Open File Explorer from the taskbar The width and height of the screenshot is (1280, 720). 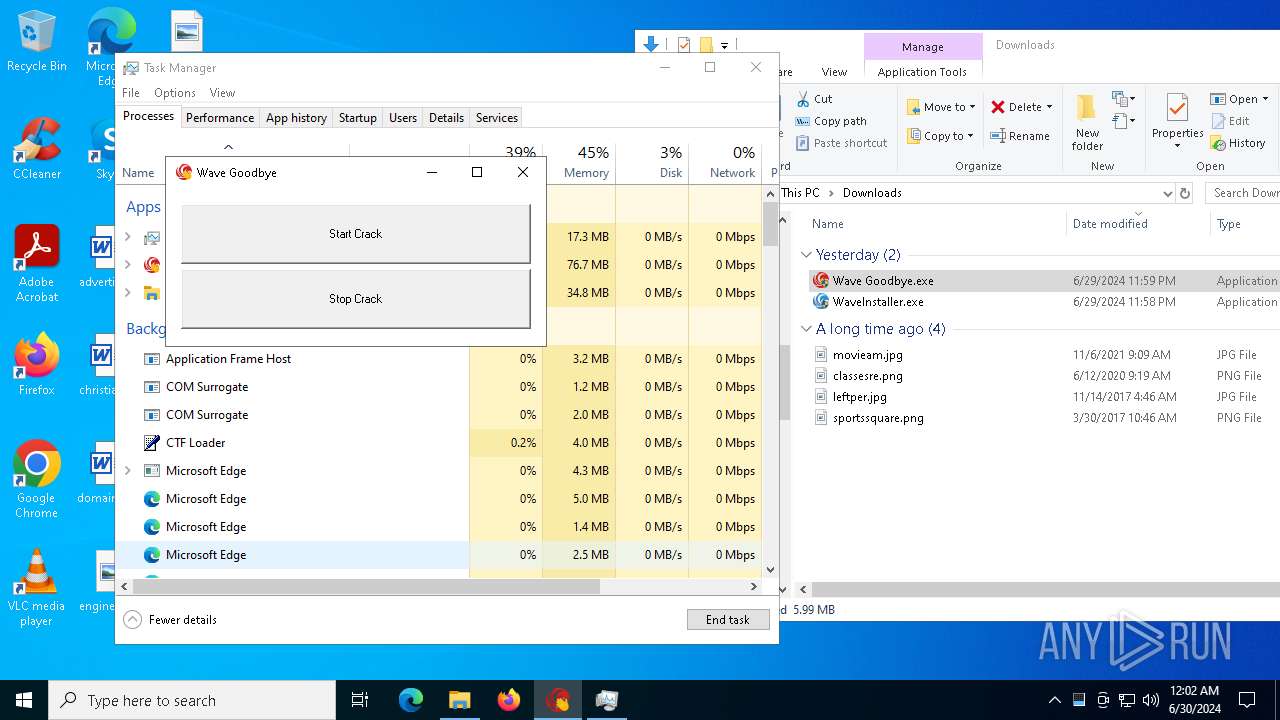pos(459,700)
